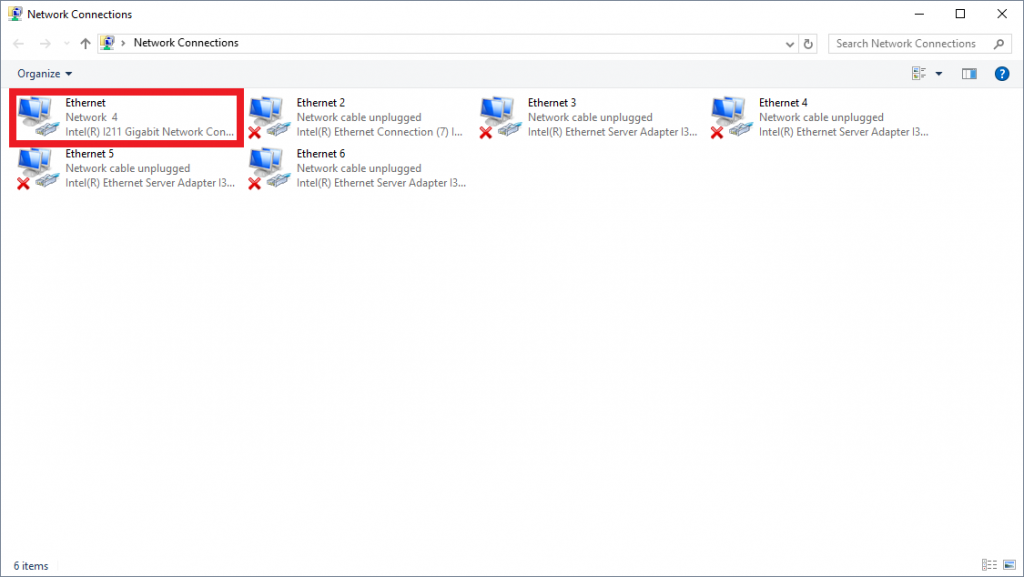Screen dimensions: 1024x577
Task: Switch to large icons view in status bar
Action: [1008, 566]
